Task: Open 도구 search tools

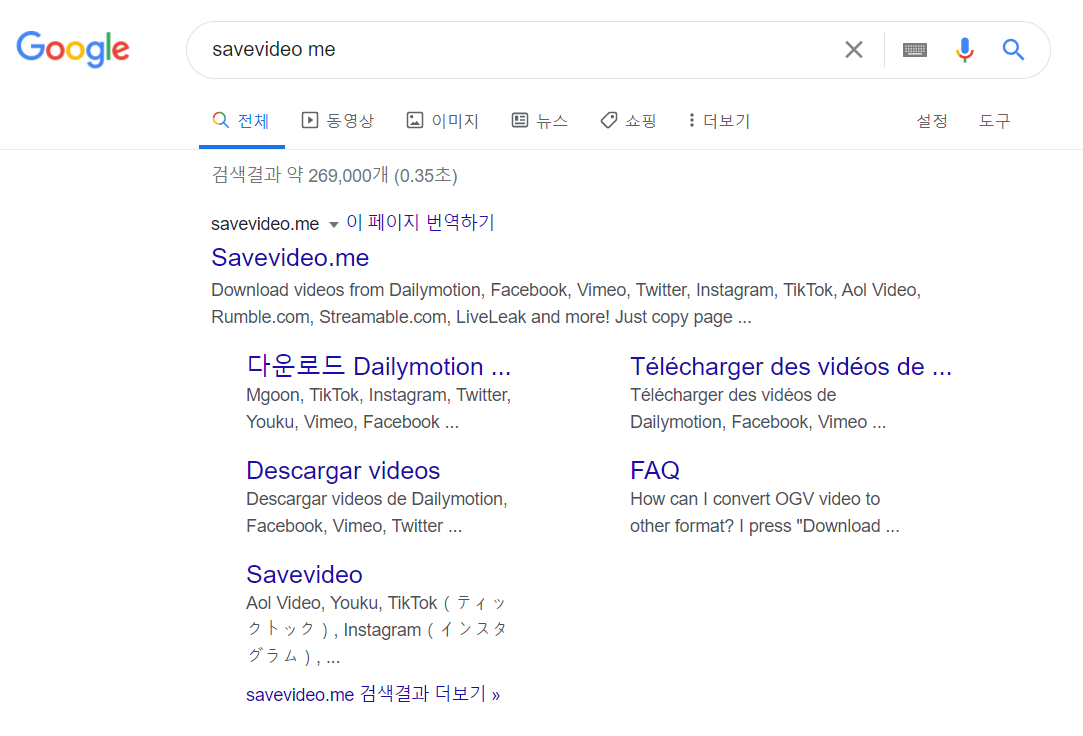Action: pos(995,121)
